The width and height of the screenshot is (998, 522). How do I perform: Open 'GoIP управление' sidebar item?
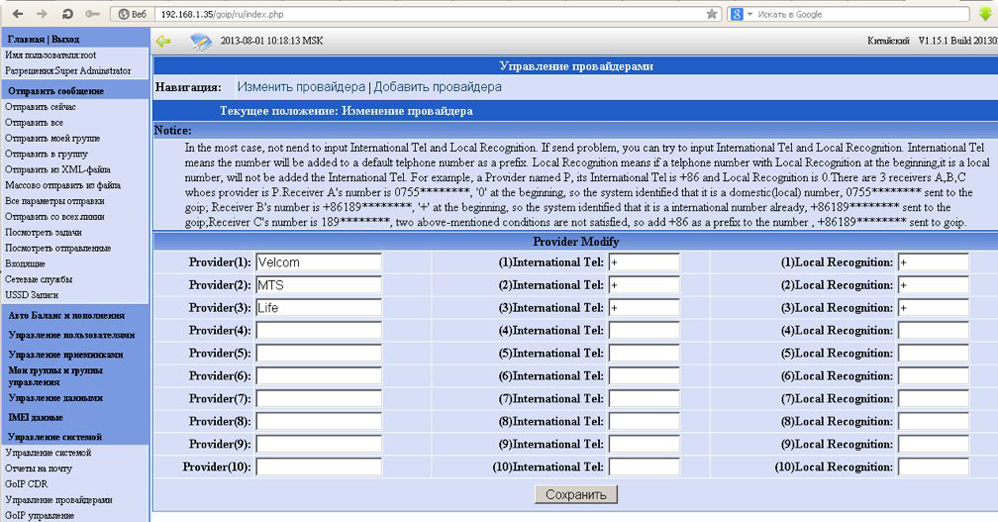(39, 516)
